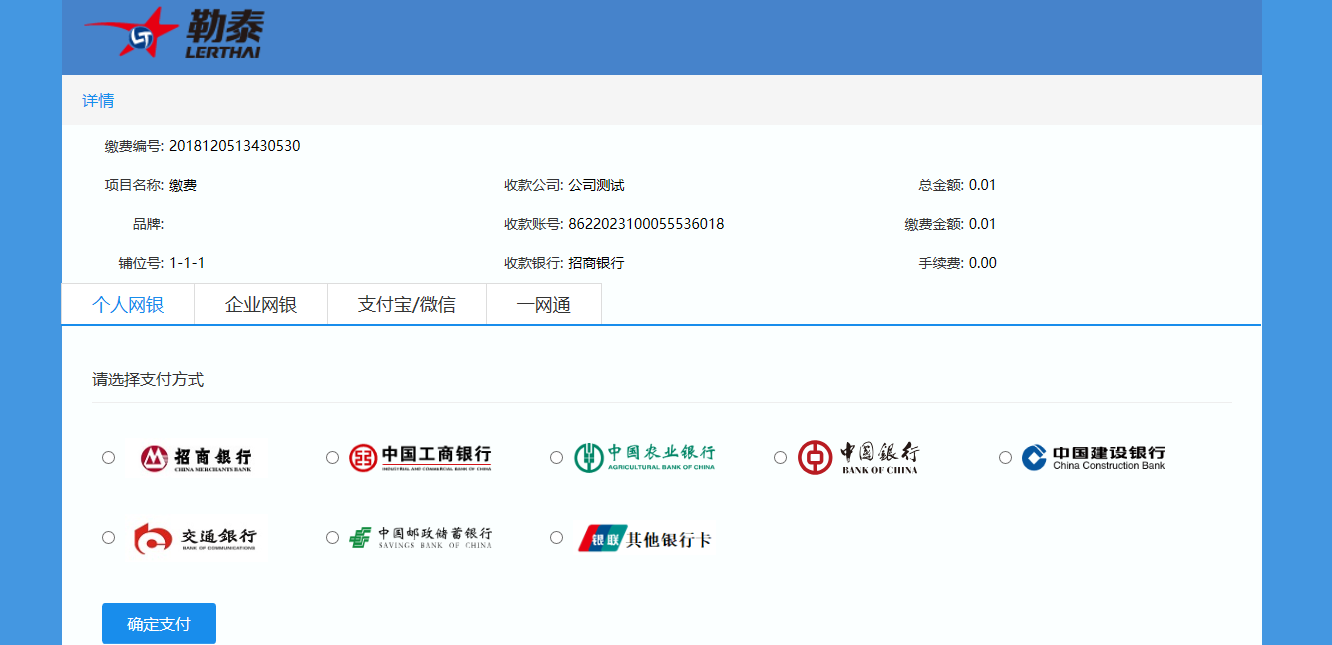Choose the 其他银行卡 radio option
This screenshot has width=1332, height=645.
557,538
